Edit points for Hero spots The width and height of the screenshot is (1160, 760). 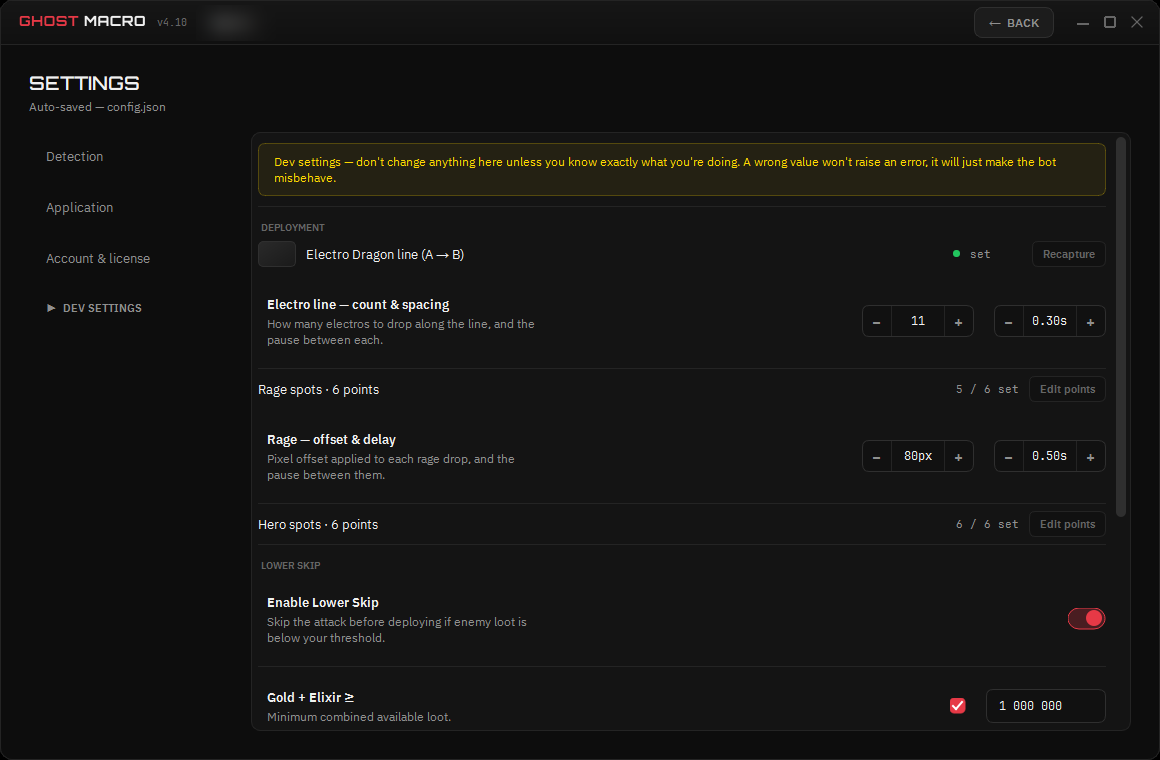coord(1067,524)
